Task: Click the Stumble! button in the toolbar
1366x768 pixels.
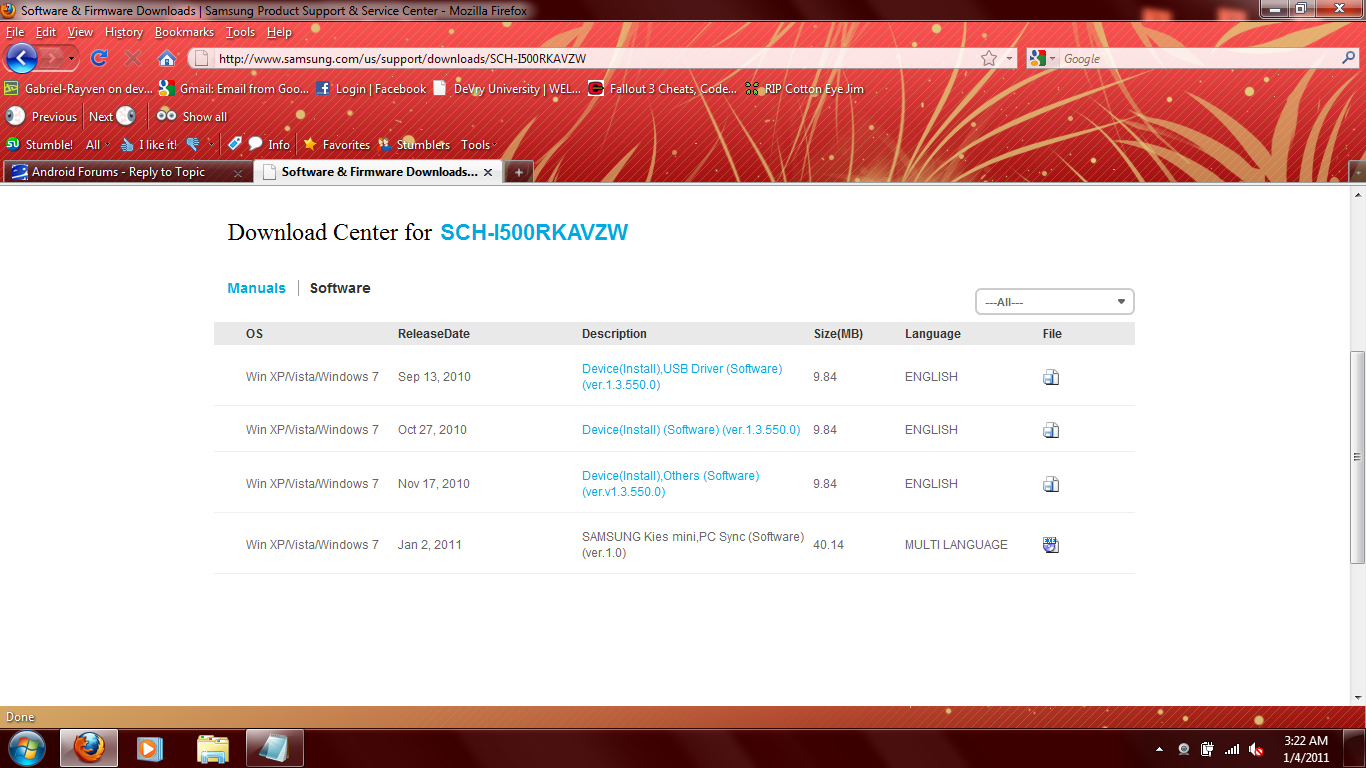Action: pyautogui.click(x=40, y=144)
